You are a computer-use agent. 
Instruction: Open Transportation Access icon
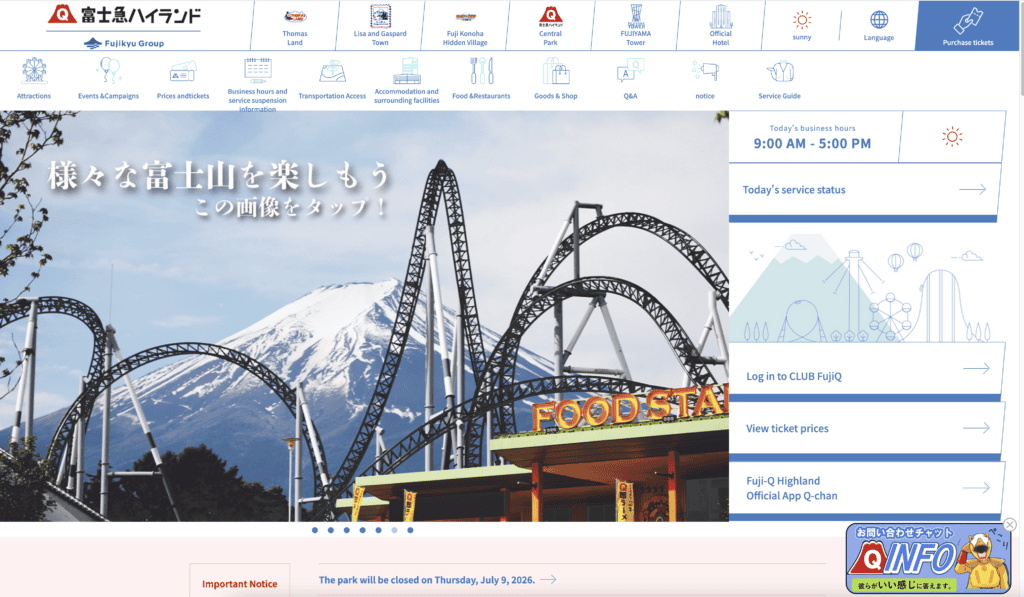tap(332, 71)
